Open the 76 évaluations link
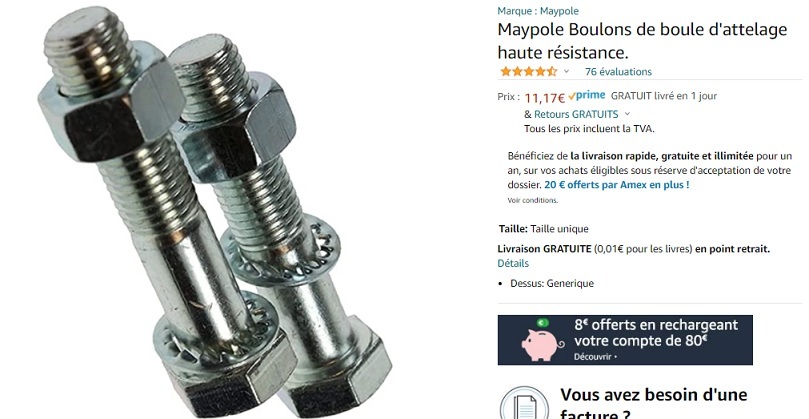 click(618, 72)
